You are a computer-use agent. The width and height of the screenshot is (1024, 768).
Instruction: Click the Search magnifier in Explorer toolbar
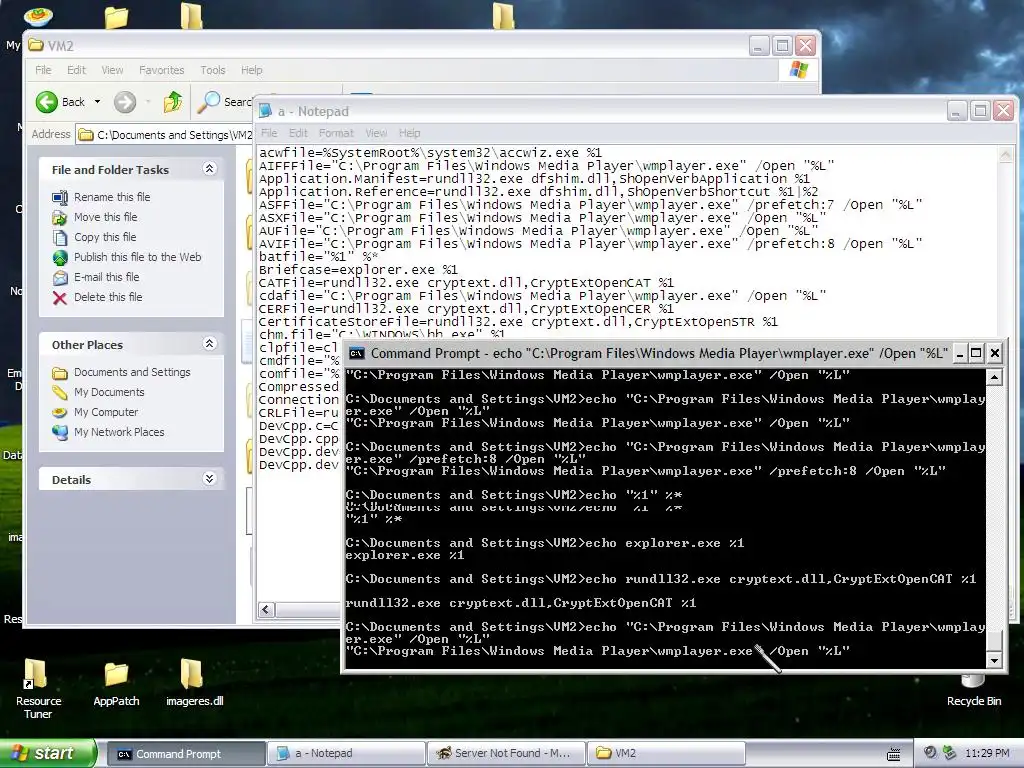coord(209,102)
